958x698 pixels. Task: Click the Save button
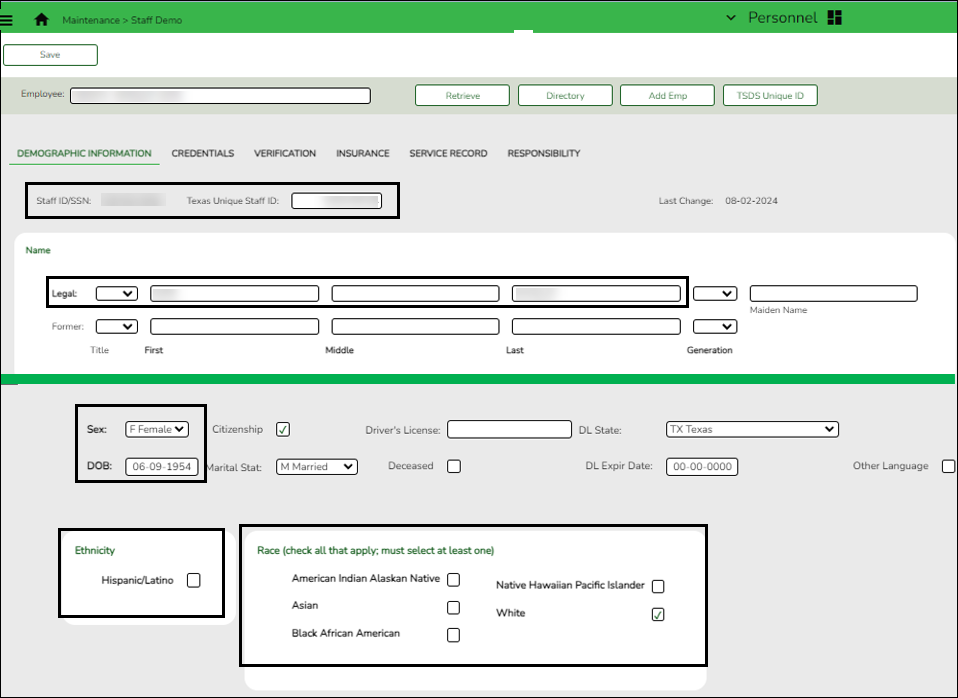50,55
